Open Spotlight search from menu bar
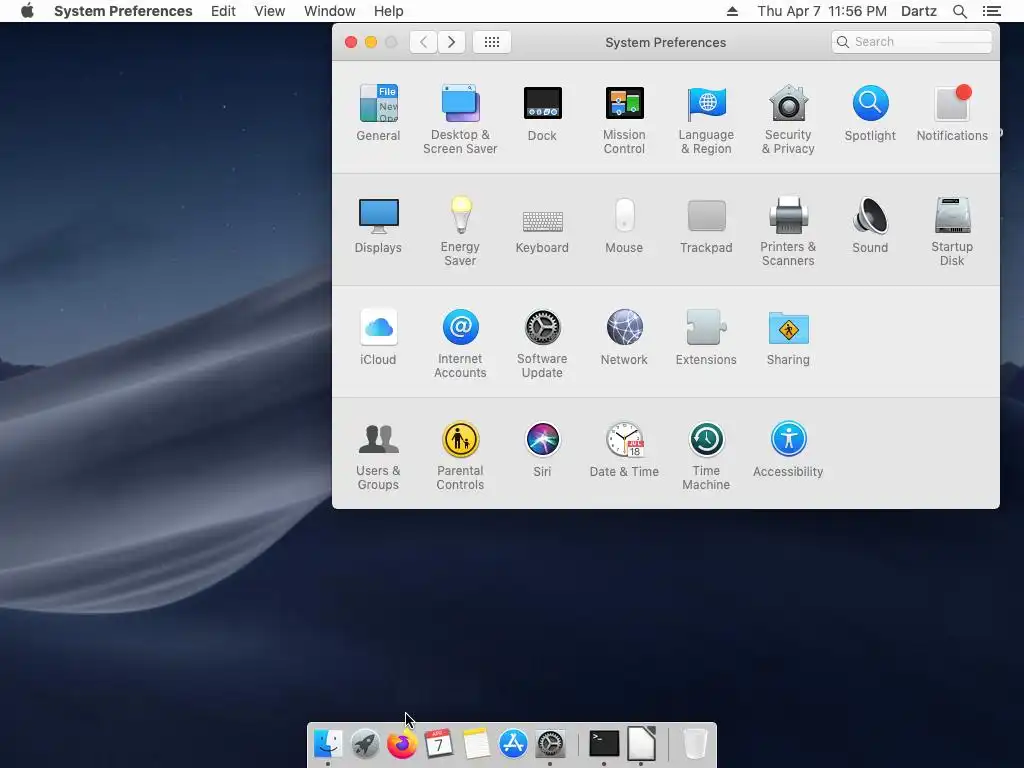This screenshot has height=768, width=1024. 960,11
